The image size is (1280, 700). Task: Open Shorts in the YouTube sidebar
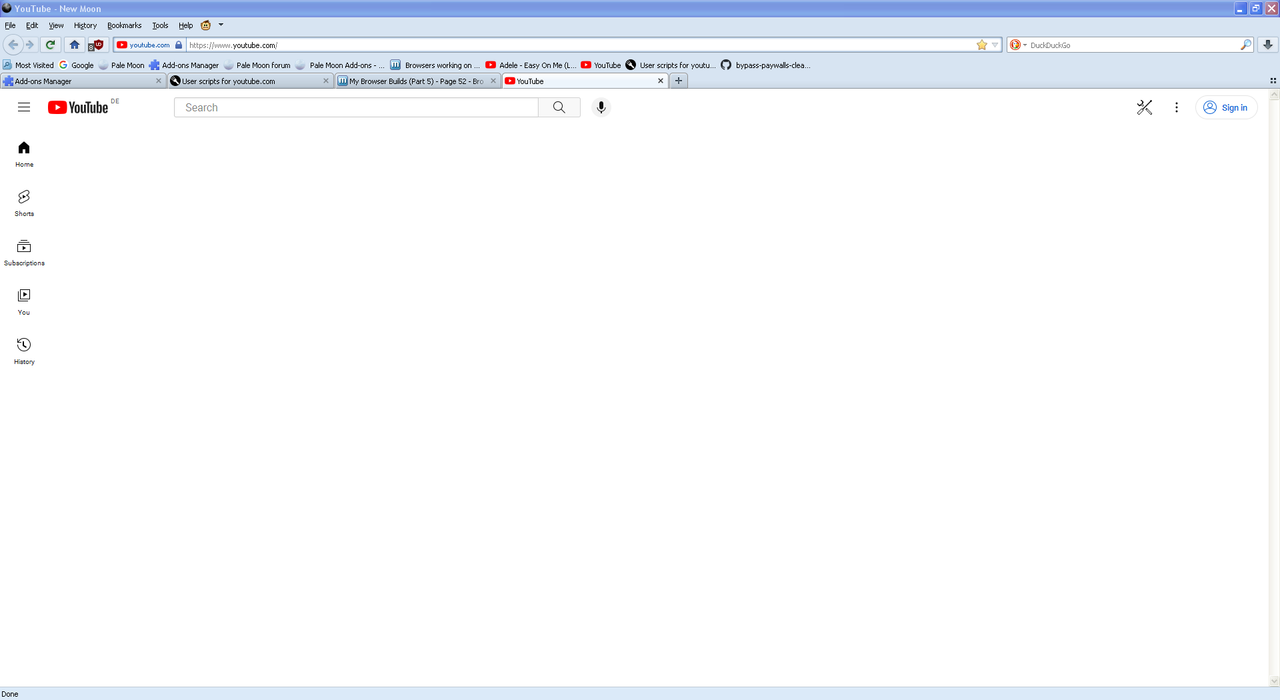tap(24, 203)
